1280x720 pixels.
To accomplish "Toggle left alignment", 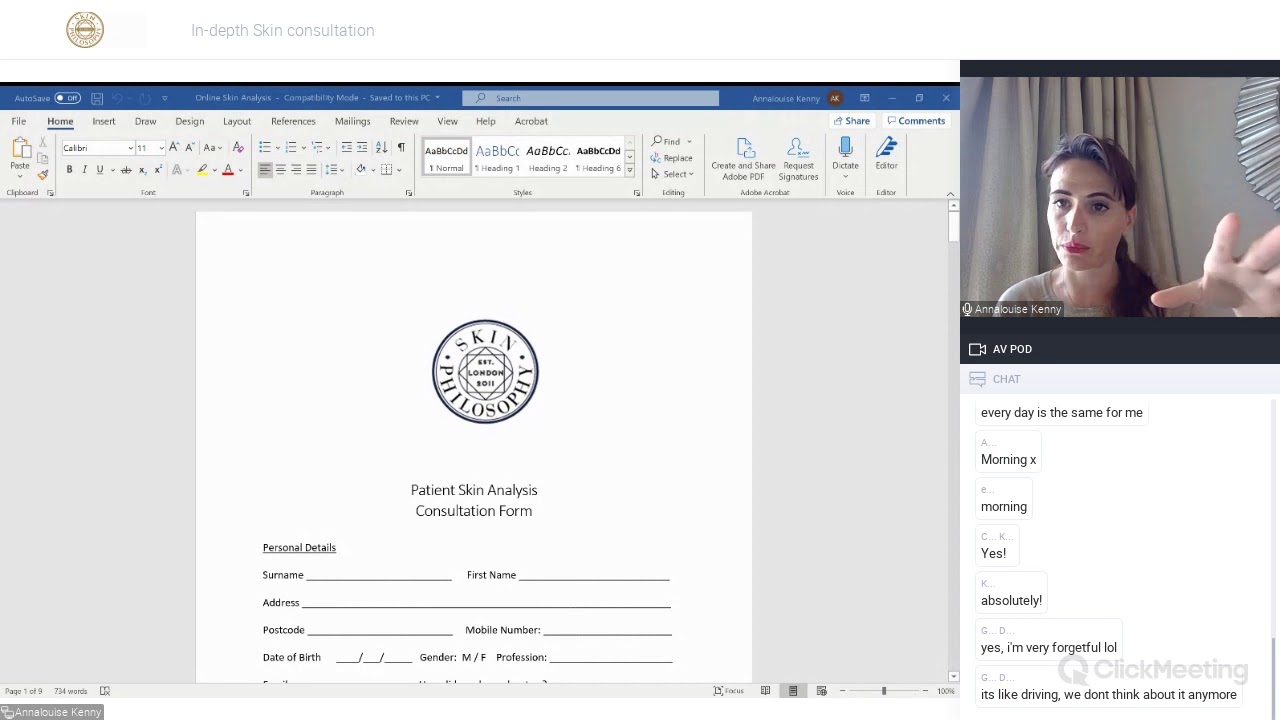I will point(265,170).
